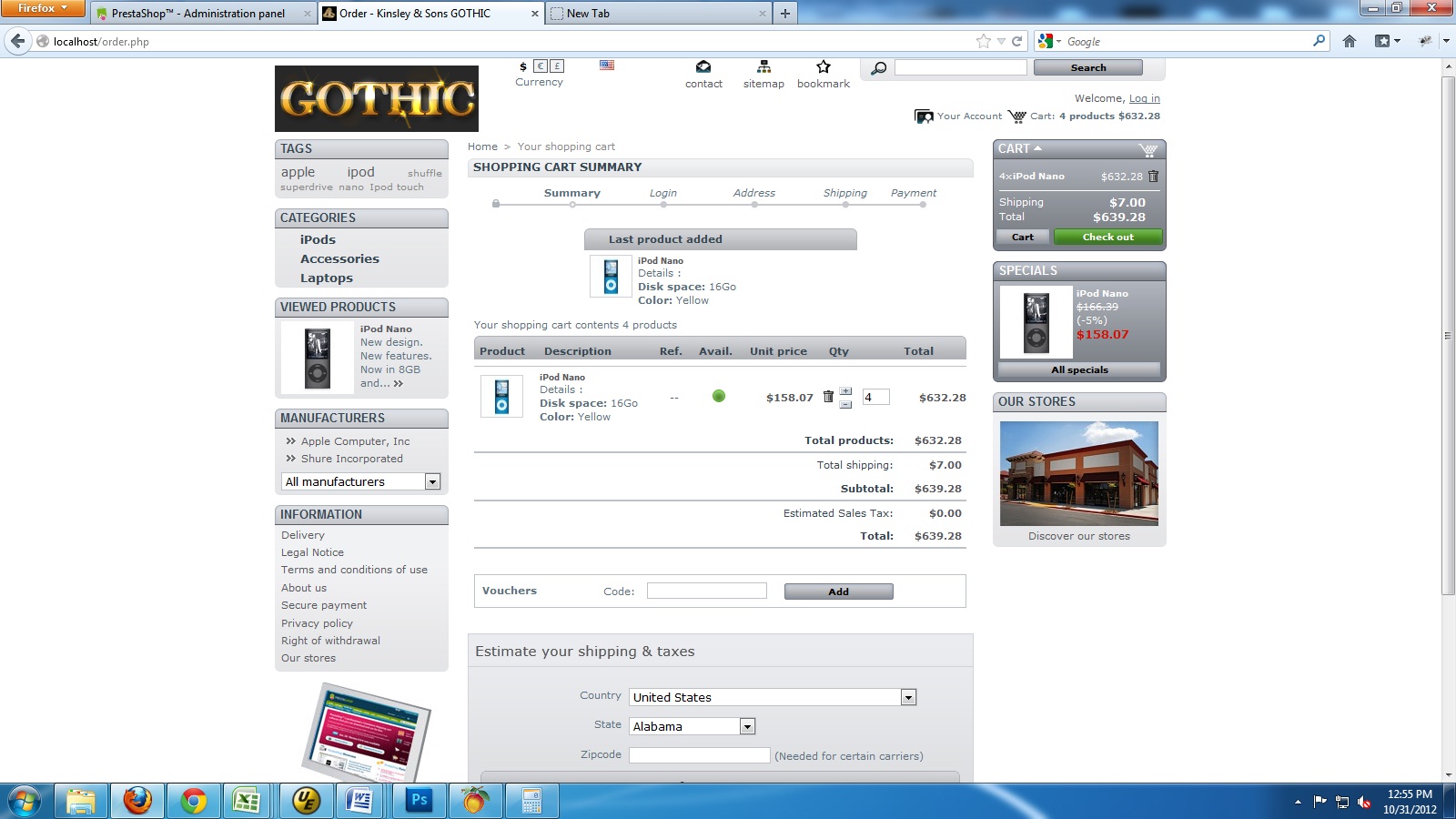Screen dimensions: 1456x819
Task: Go to the Shipping order step
Action: tap(845, 193)
